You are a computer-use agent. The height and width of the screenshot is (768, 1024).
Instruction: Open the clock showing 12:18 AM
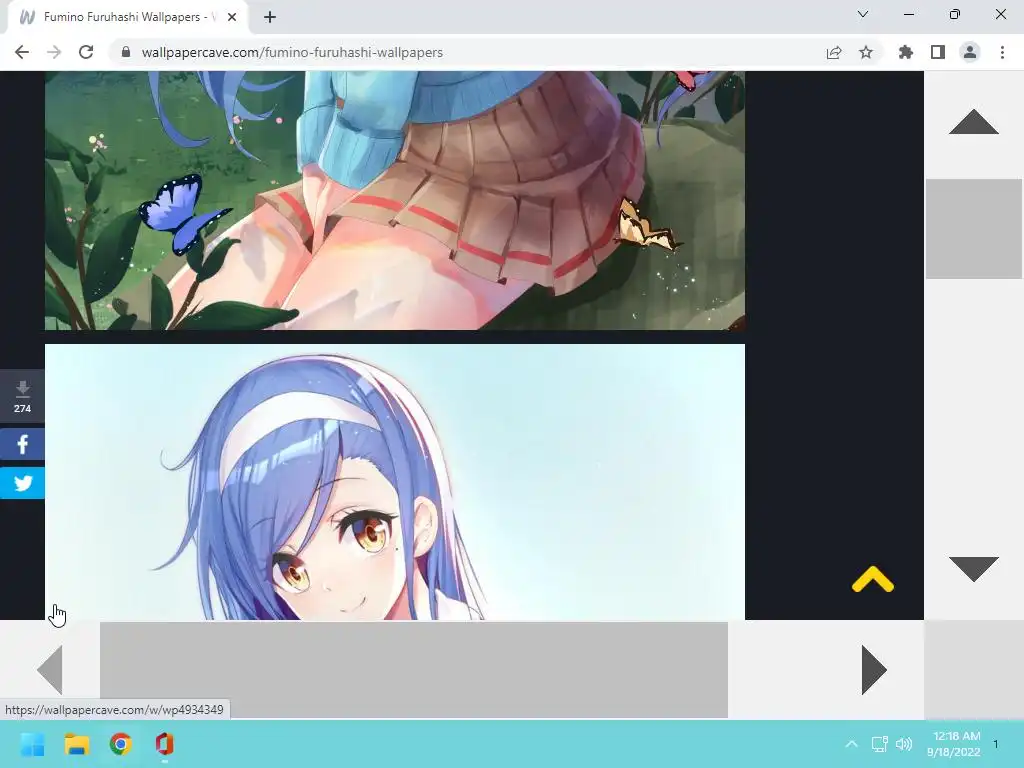954,744
